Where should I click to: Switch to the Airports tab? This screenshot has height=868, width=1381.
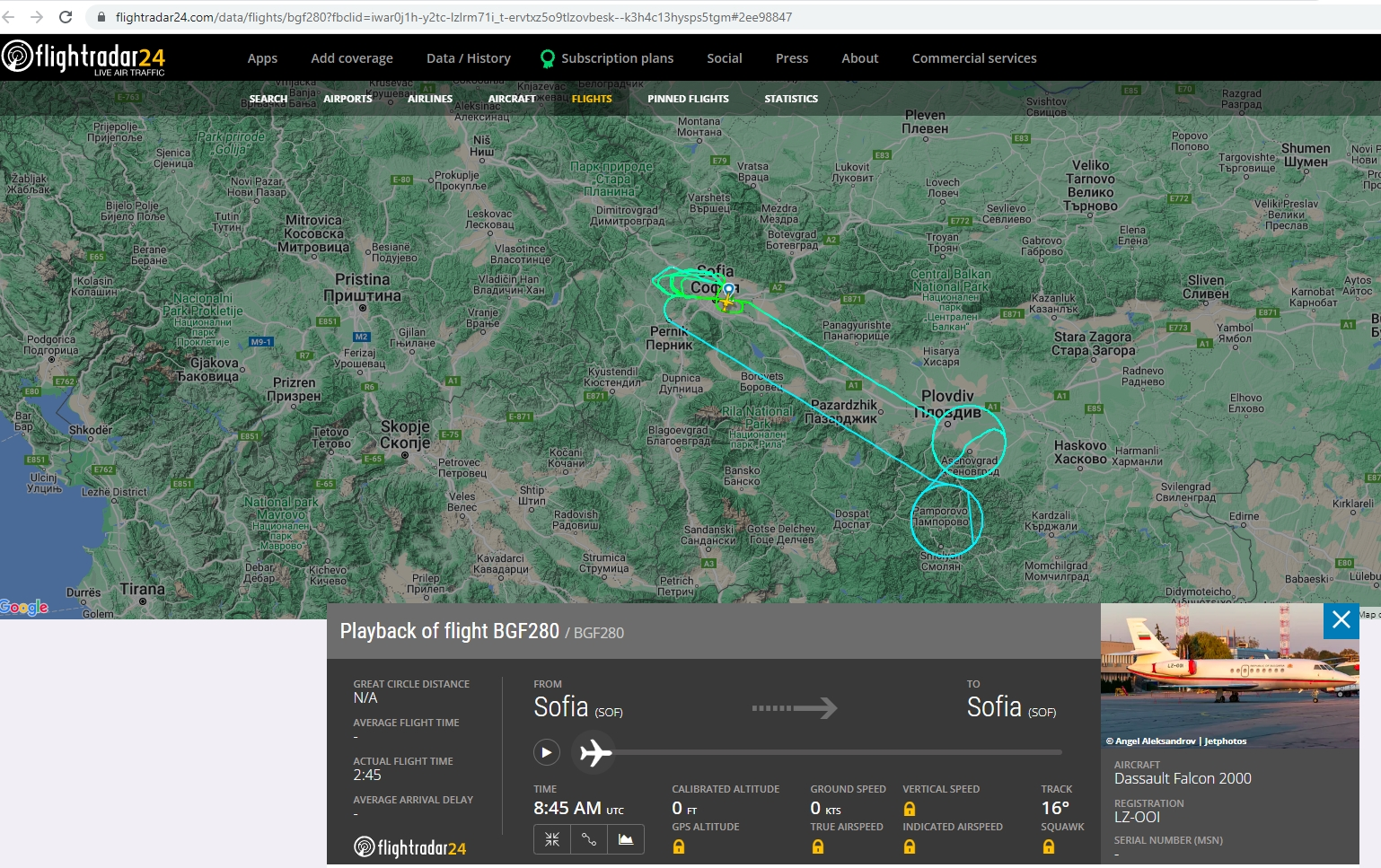pyautogui.click(x=347, y=99)
